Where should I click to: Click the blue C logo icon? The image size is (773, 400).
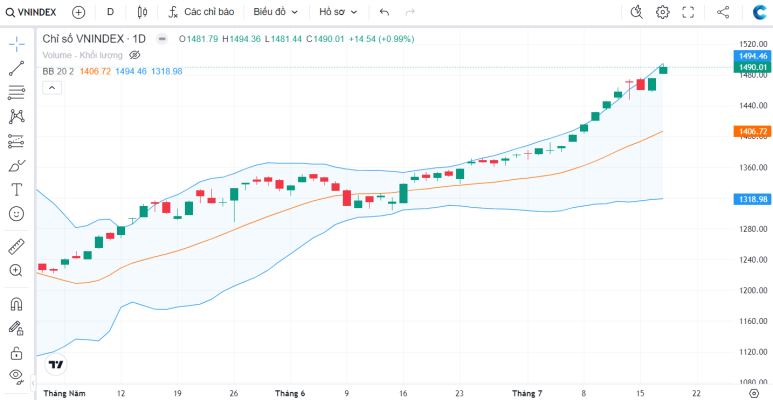(x=760, y=12)
